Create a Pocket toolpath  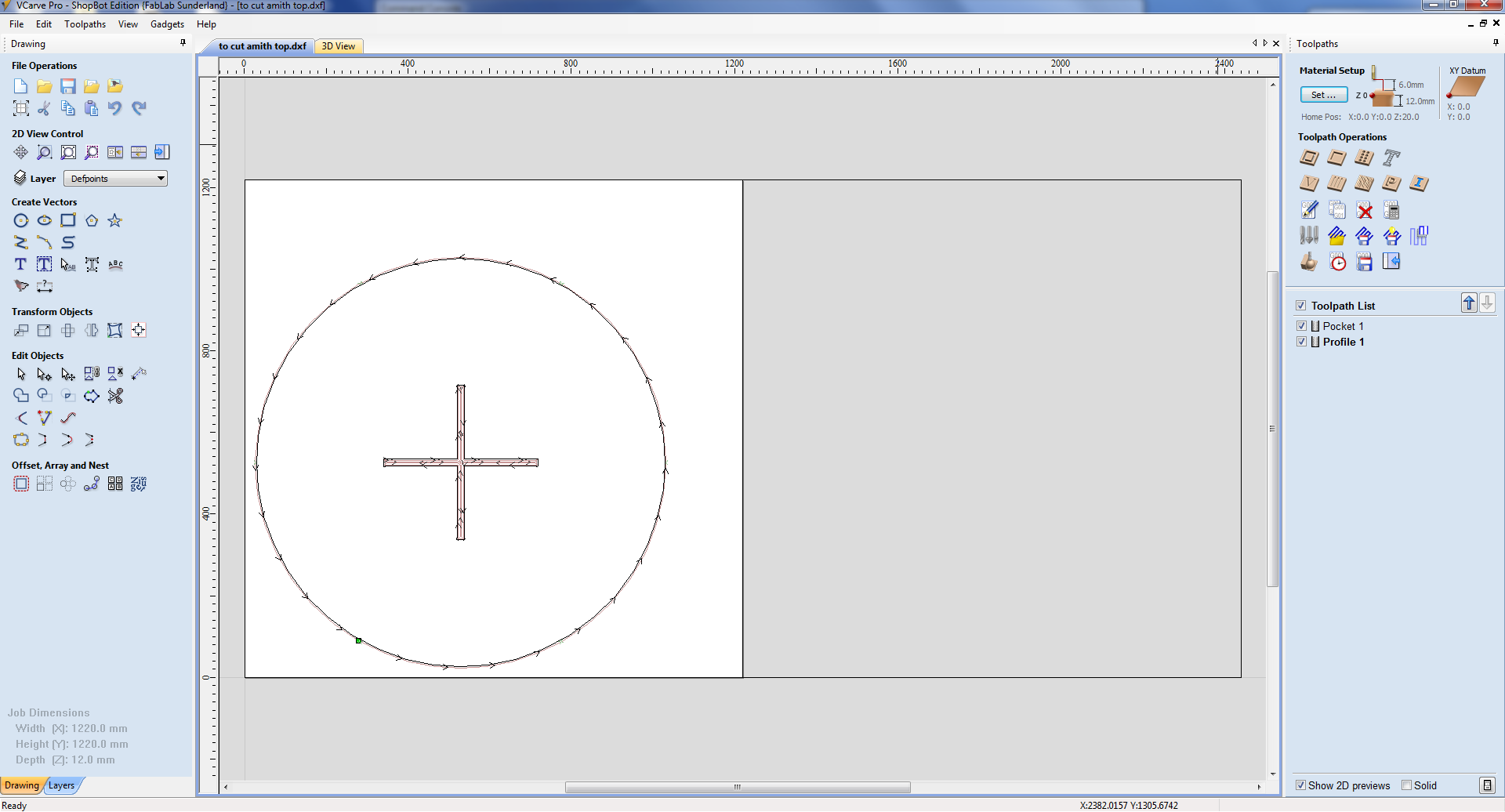[1336, 158]
